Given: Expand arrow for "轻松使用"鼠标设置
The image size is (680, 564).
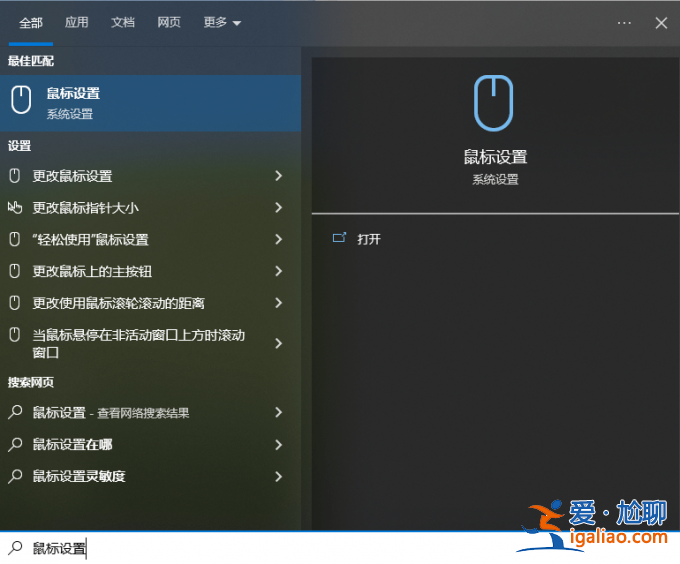Looking at the screenshot, I should [278, 239].
